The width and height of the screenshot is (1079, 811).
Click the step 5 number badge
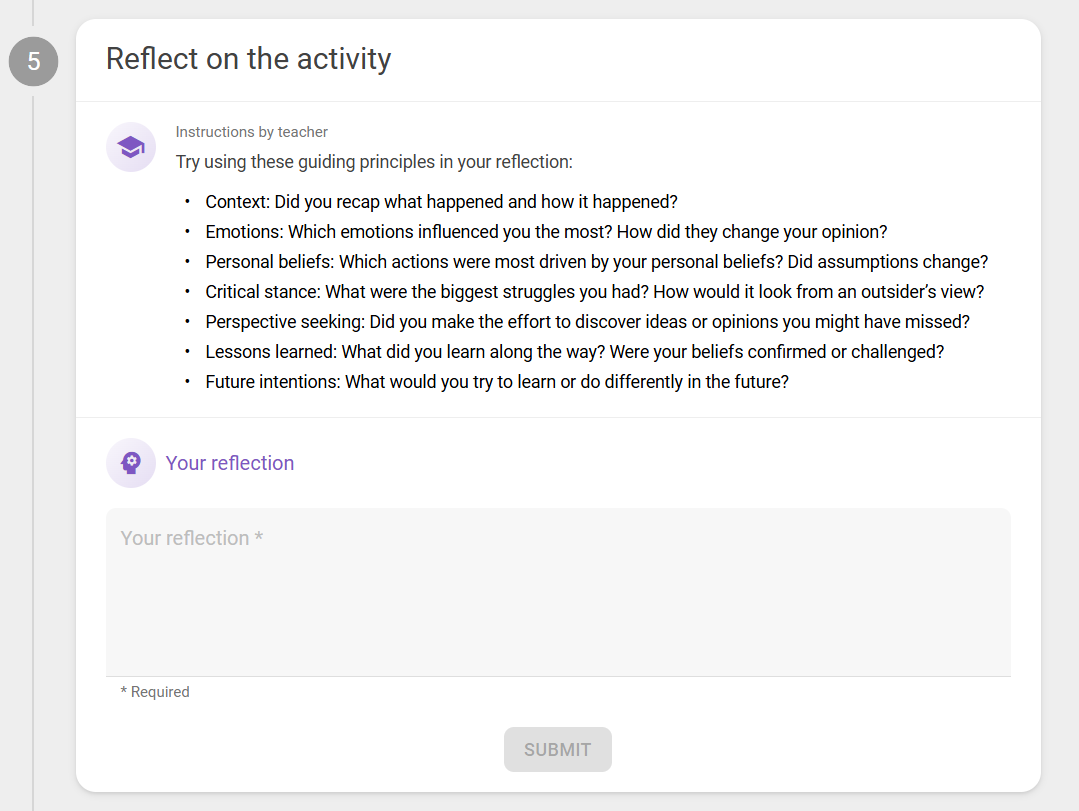pyautogui.click(x=33, y=61)
